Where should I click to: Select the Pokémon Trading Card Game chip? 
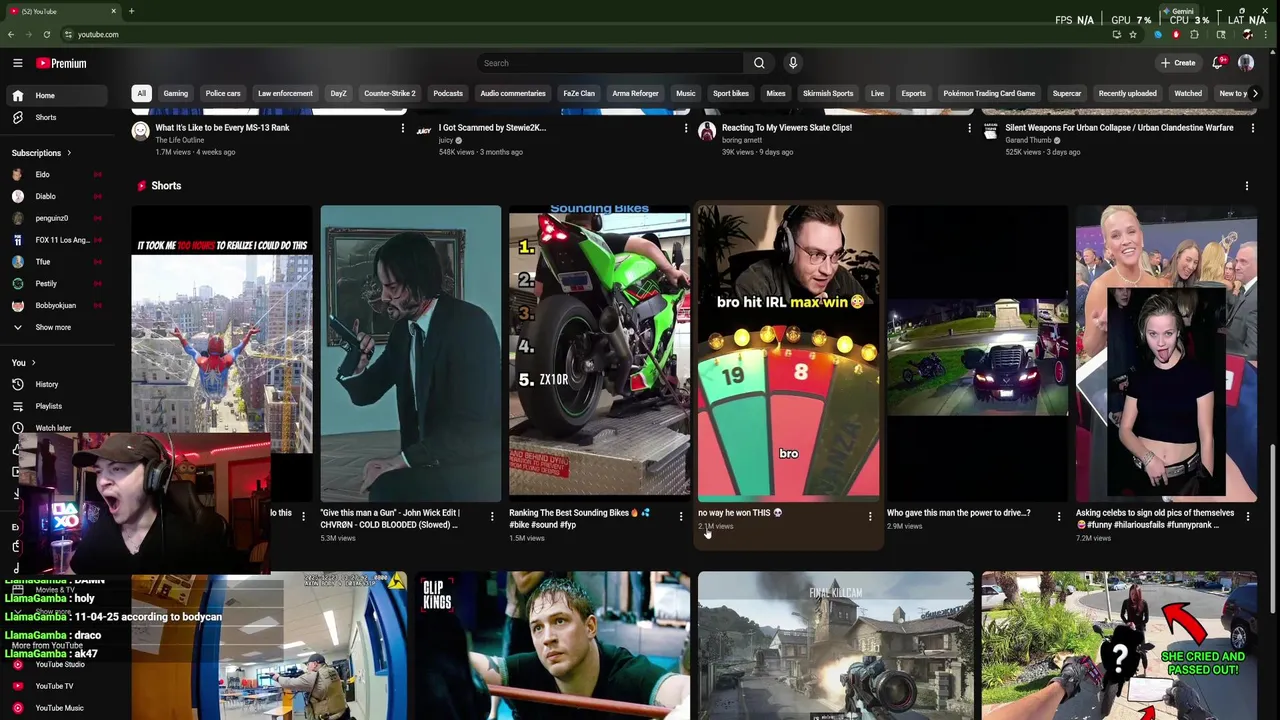(989, 93)
